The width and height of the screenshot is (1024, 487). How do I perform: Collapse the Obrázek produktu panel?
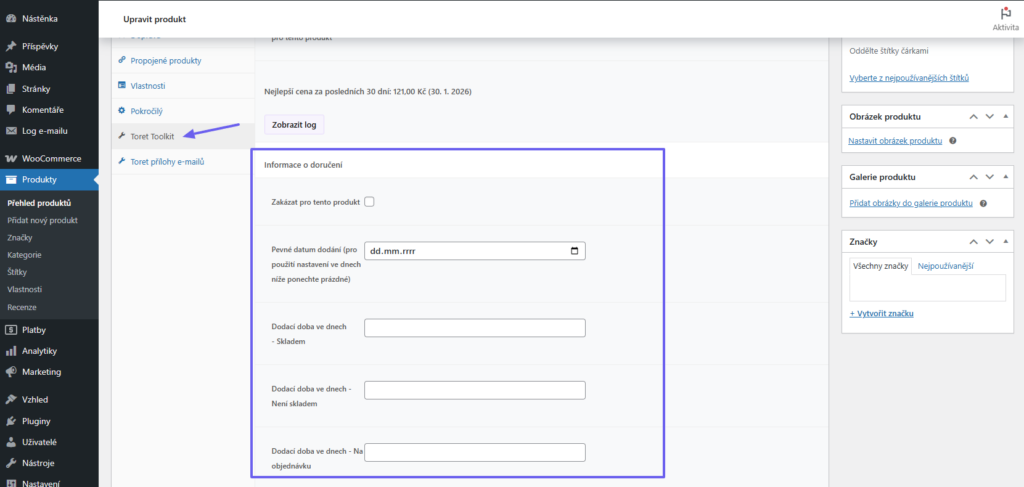coord(1005,117)
